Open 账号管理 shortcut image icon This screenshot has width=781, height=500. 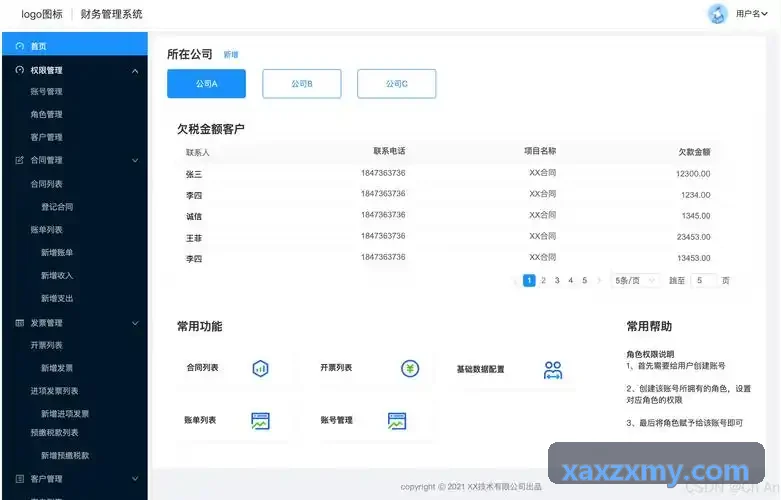point(397,421)
